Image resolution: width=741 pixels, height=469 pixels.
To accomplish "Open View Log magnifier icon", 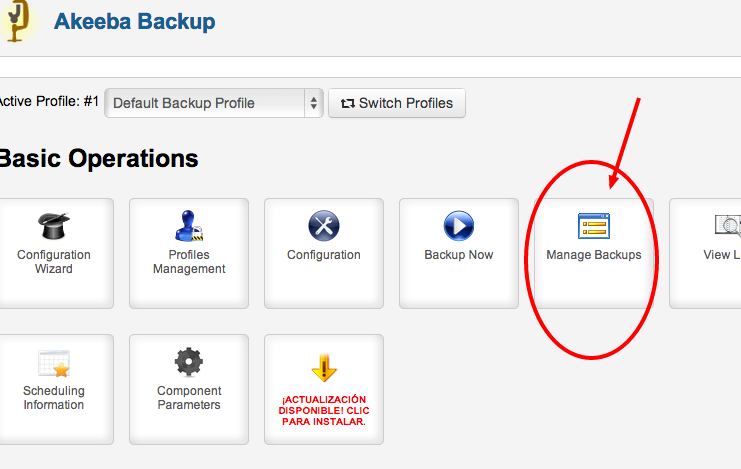I will (x=728, y=226).
